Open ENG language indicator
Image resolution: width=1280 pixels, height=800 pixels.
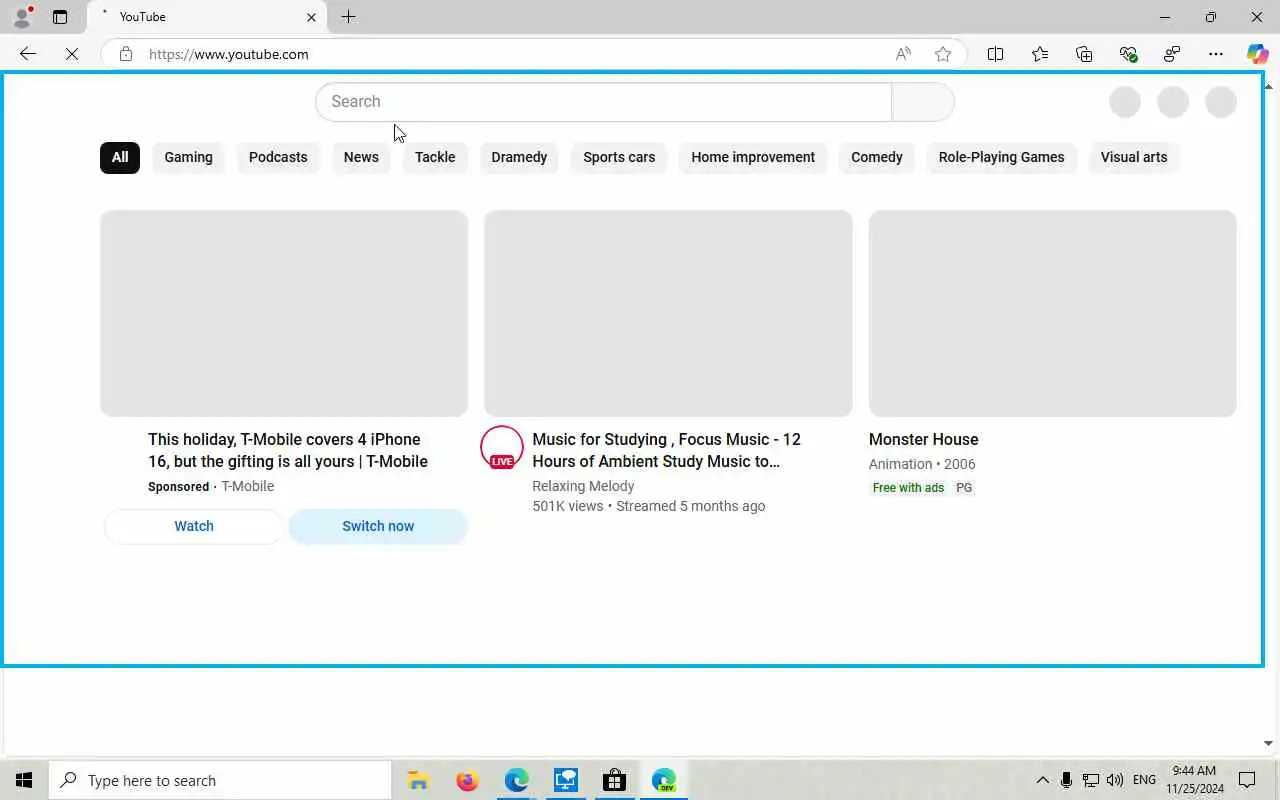point(1145,780)
